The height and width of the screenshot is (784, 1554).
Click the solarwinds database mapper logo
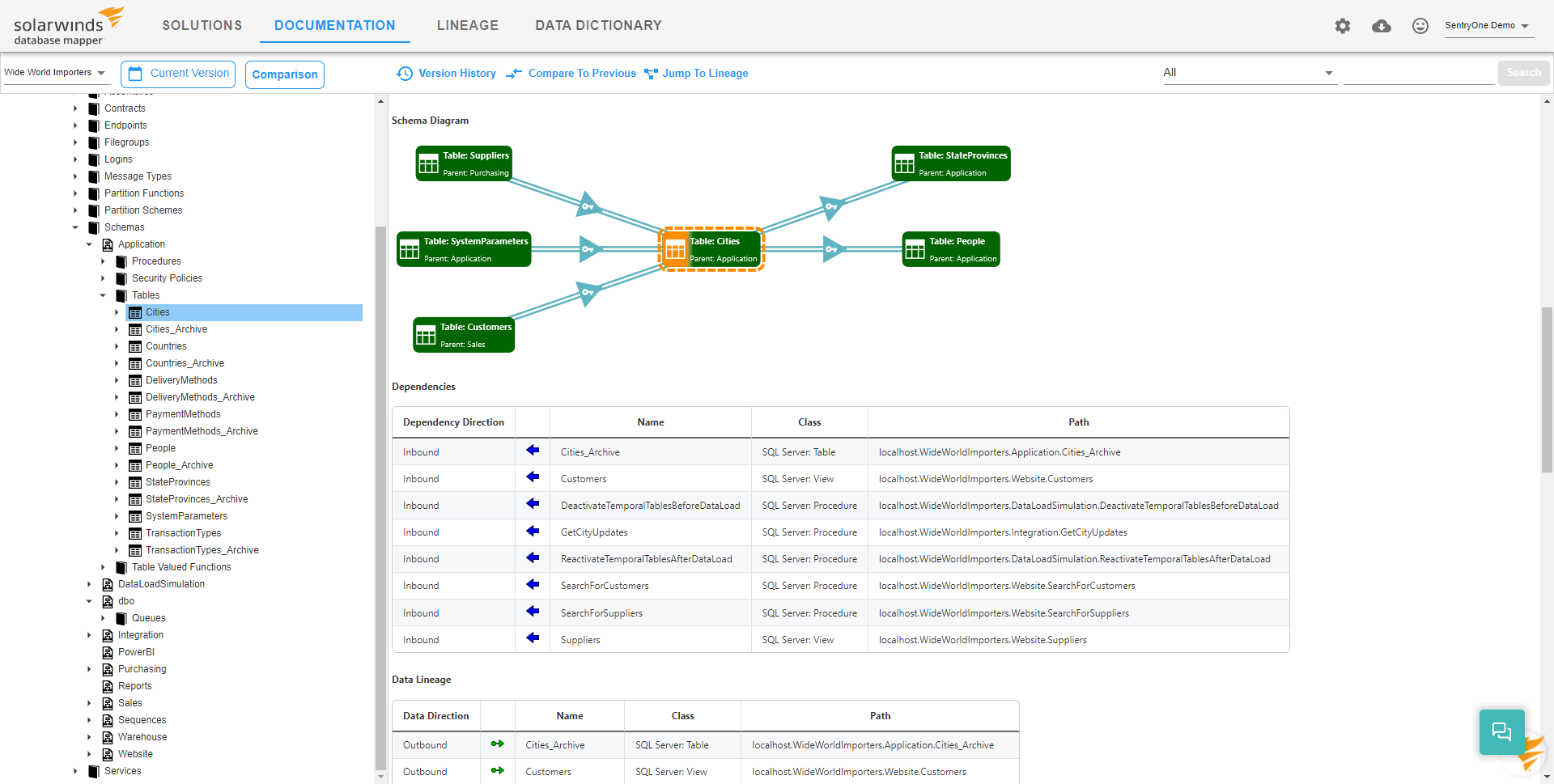(x=68, y=27)
